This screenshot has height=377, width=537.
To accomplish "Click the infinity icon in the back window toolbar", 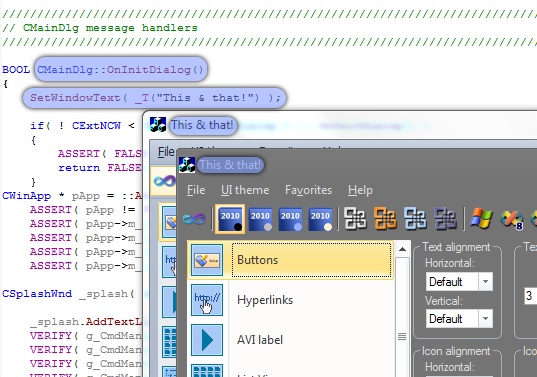I will click(164, 180).
